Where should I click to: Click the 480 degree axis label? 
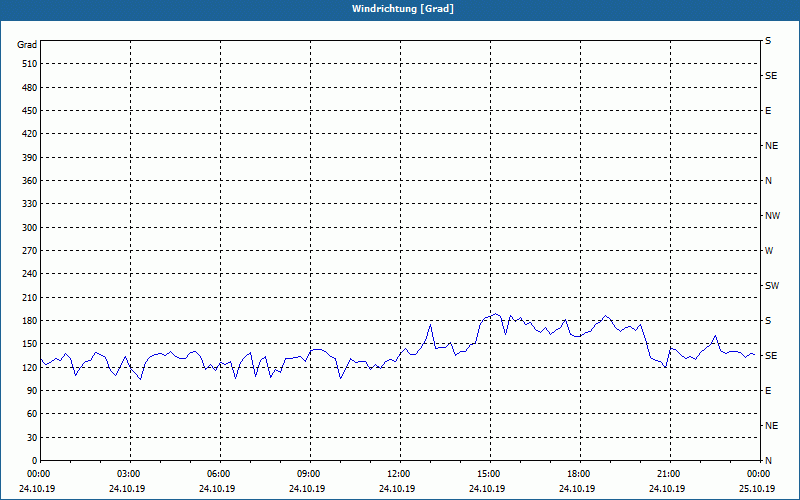pos(30,88)
